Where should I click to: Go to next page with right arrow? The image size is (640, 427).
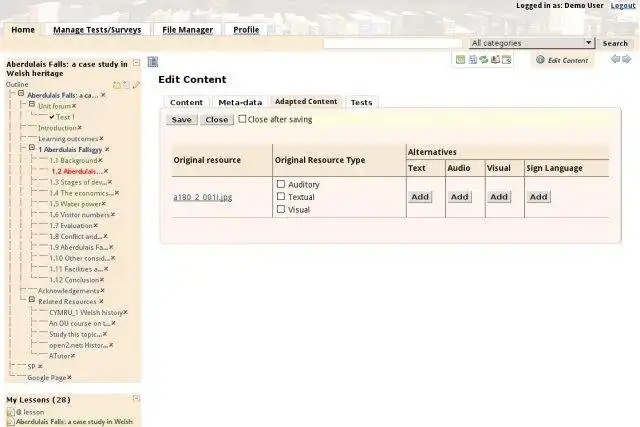627,59
